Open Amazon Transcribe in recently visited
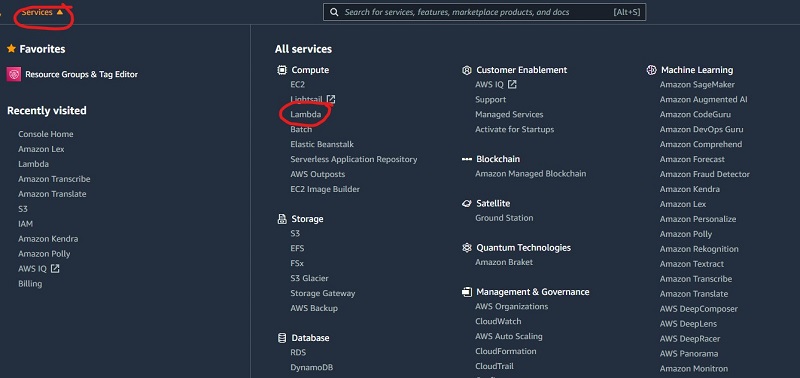 [54, 179]
